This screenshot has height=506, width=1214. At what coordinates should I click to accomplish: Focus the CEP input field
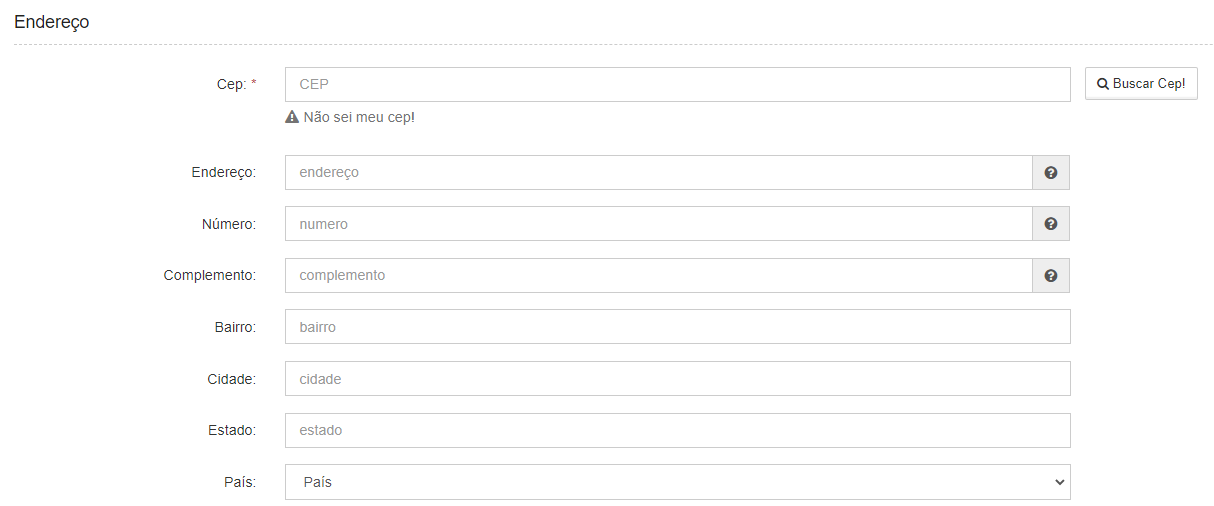click(677, 84)
